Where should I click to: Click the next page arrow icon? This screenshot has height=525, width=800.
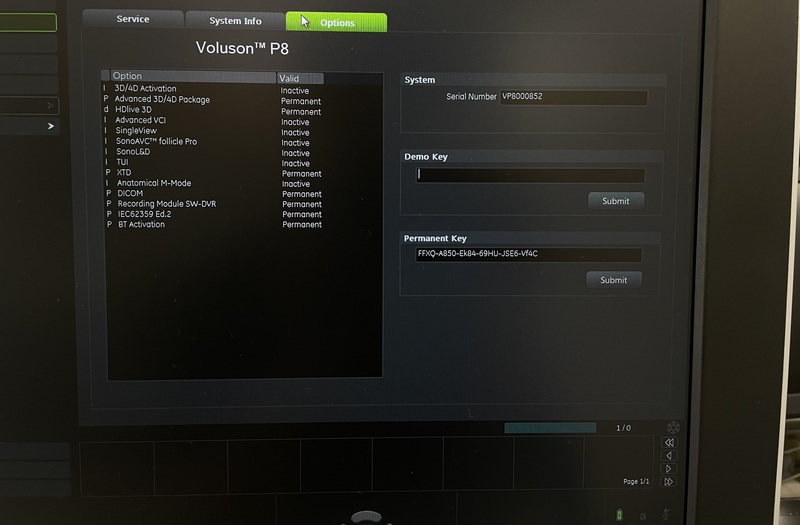point(669,469)
